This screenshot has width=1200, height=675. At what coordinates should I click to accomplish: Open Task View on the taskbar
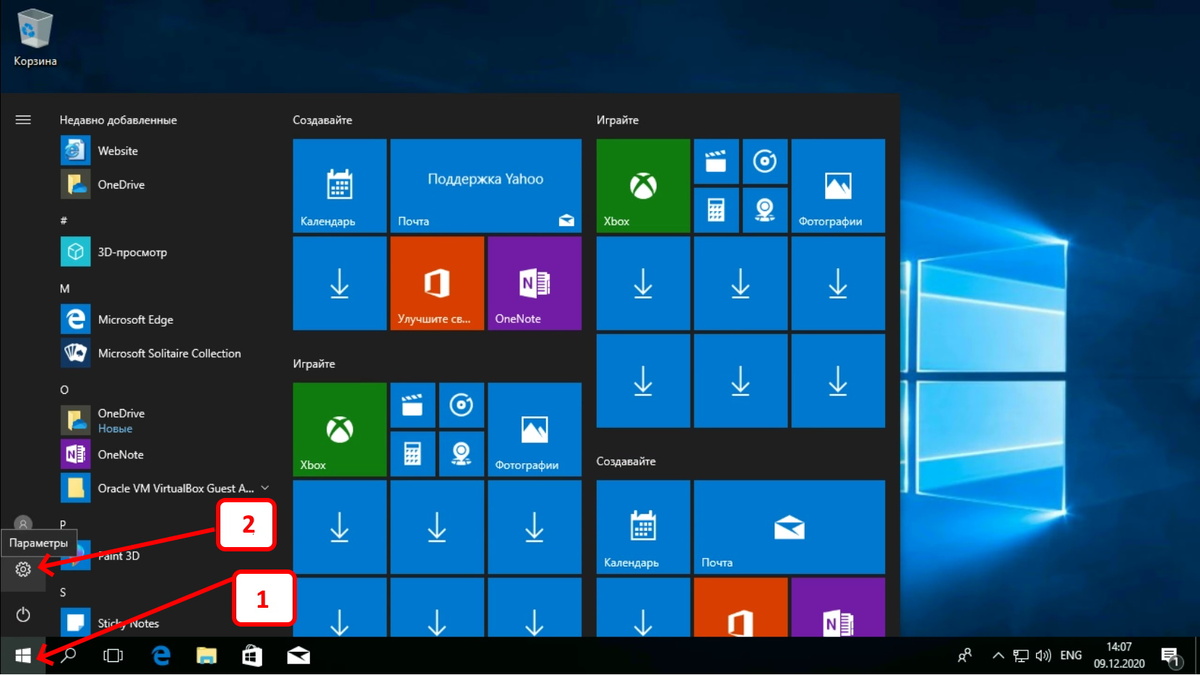(114, 656)
